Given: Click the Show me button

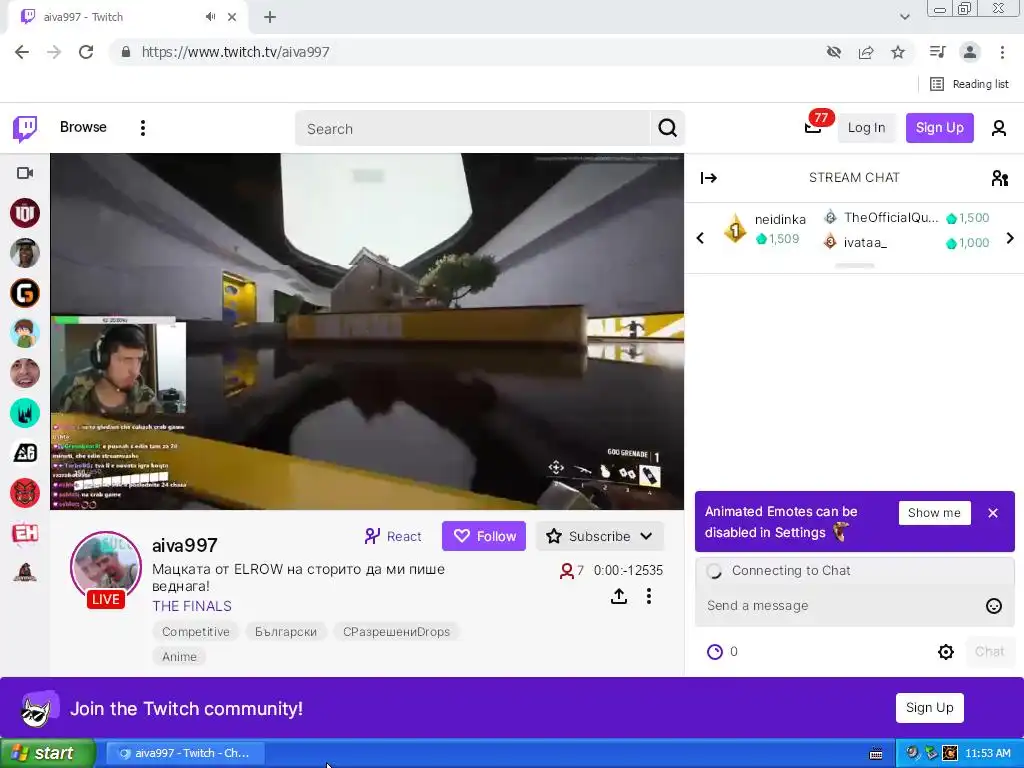Looking at the screenshot, I should click(934, 513).
